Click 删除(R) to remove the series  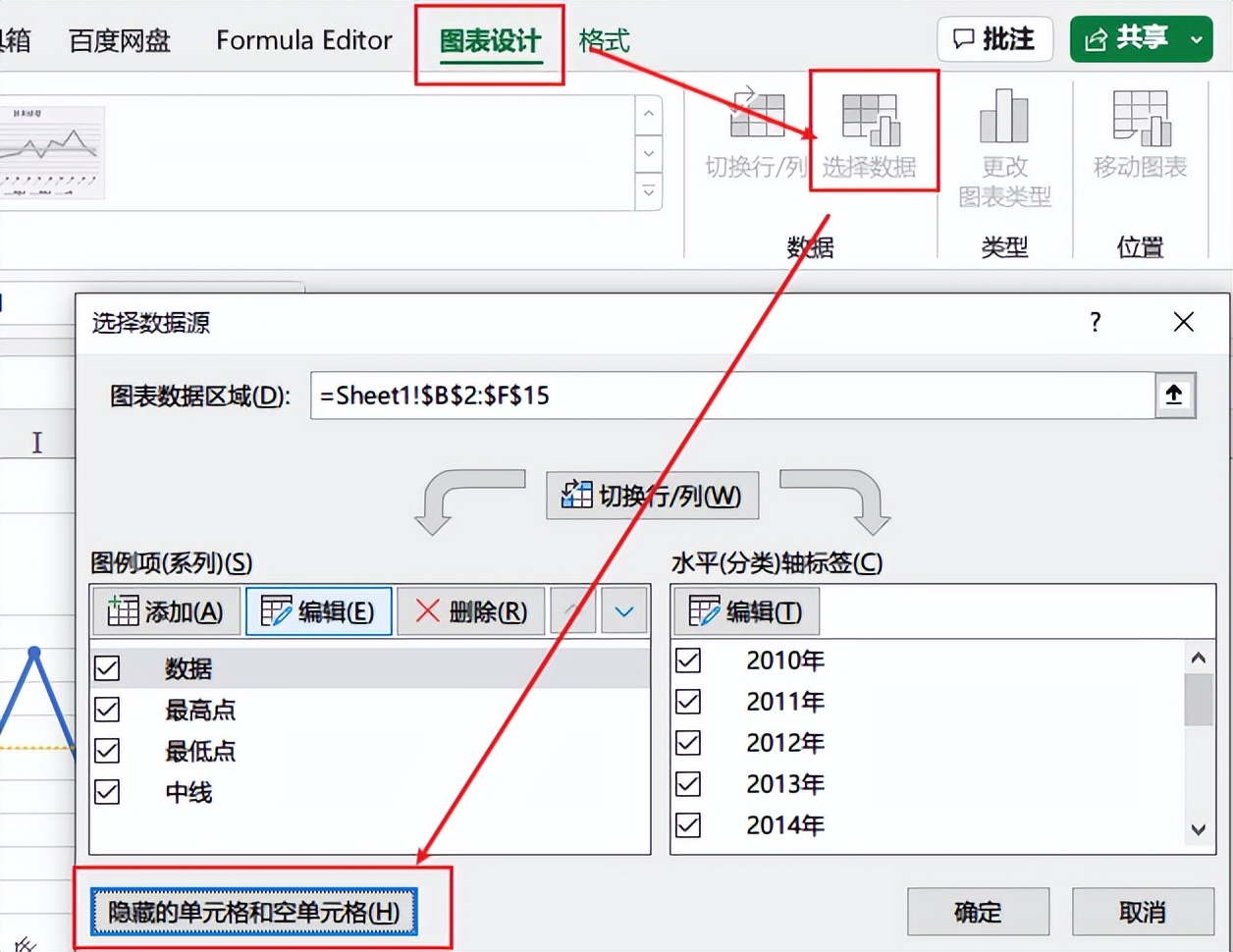[471, 611]
